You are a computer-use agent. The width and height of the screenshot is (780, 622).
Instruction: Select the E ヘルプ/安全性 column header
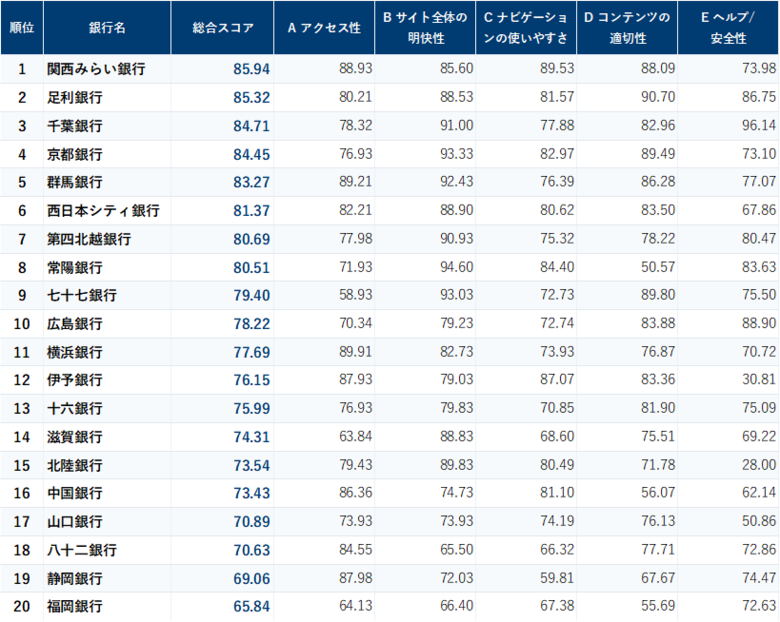point(728,27)
